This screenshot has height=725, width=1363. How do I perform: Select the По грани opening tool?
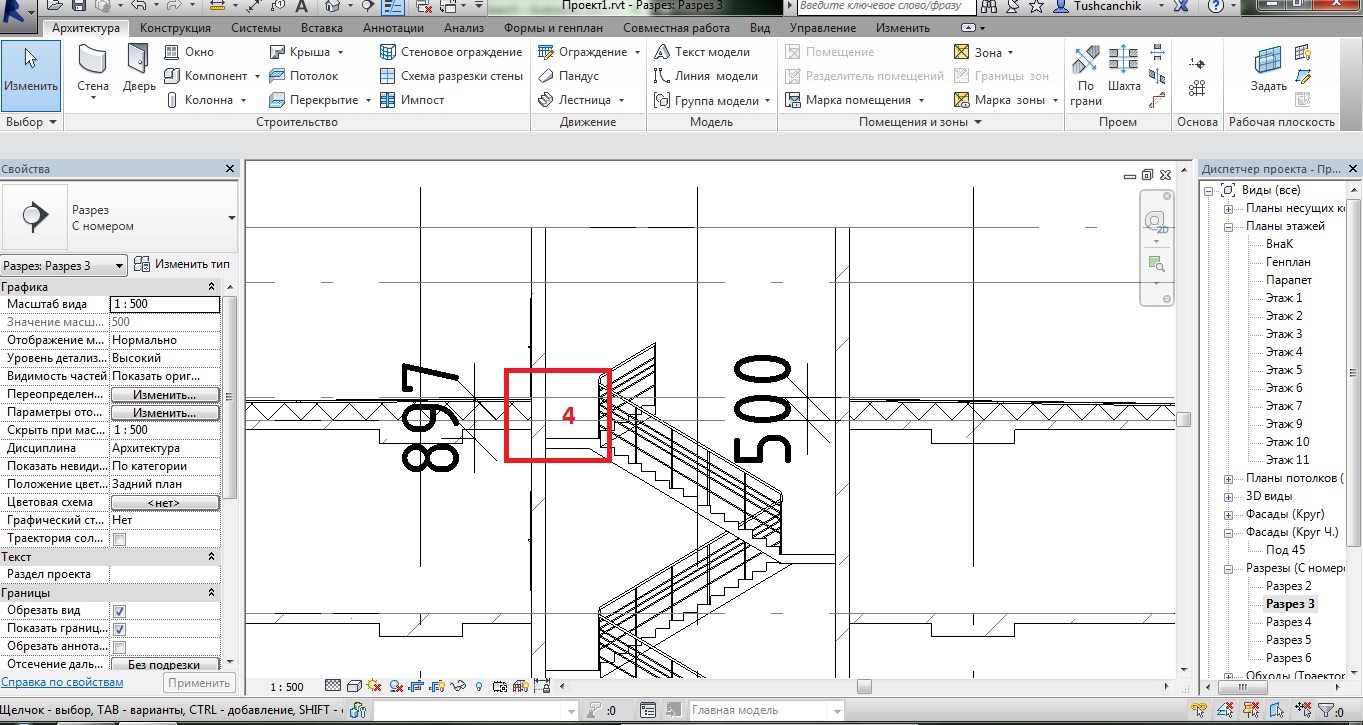[x=1085, y=75]
